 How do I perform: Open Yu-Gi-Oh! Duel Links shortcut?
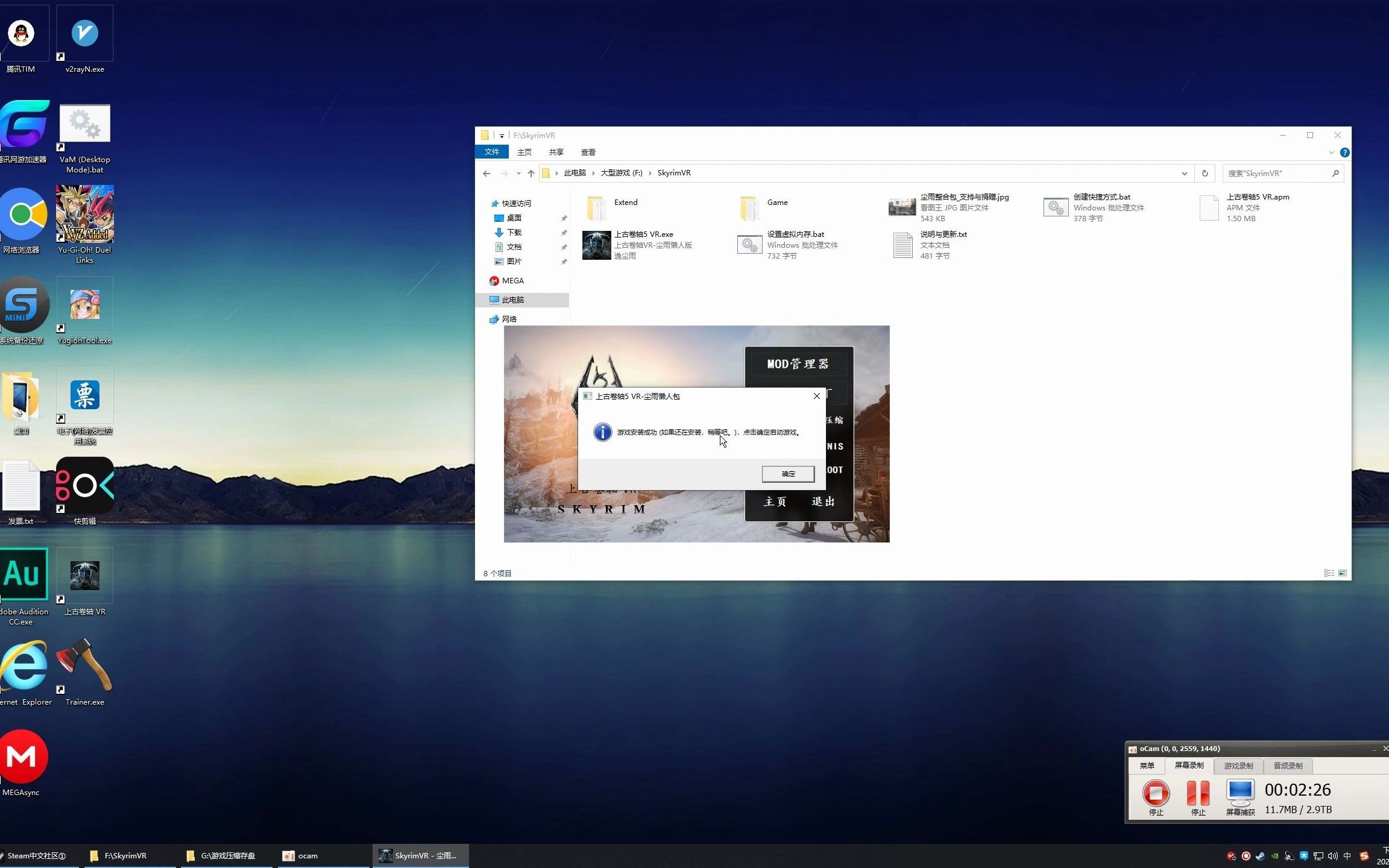point(85,224)
